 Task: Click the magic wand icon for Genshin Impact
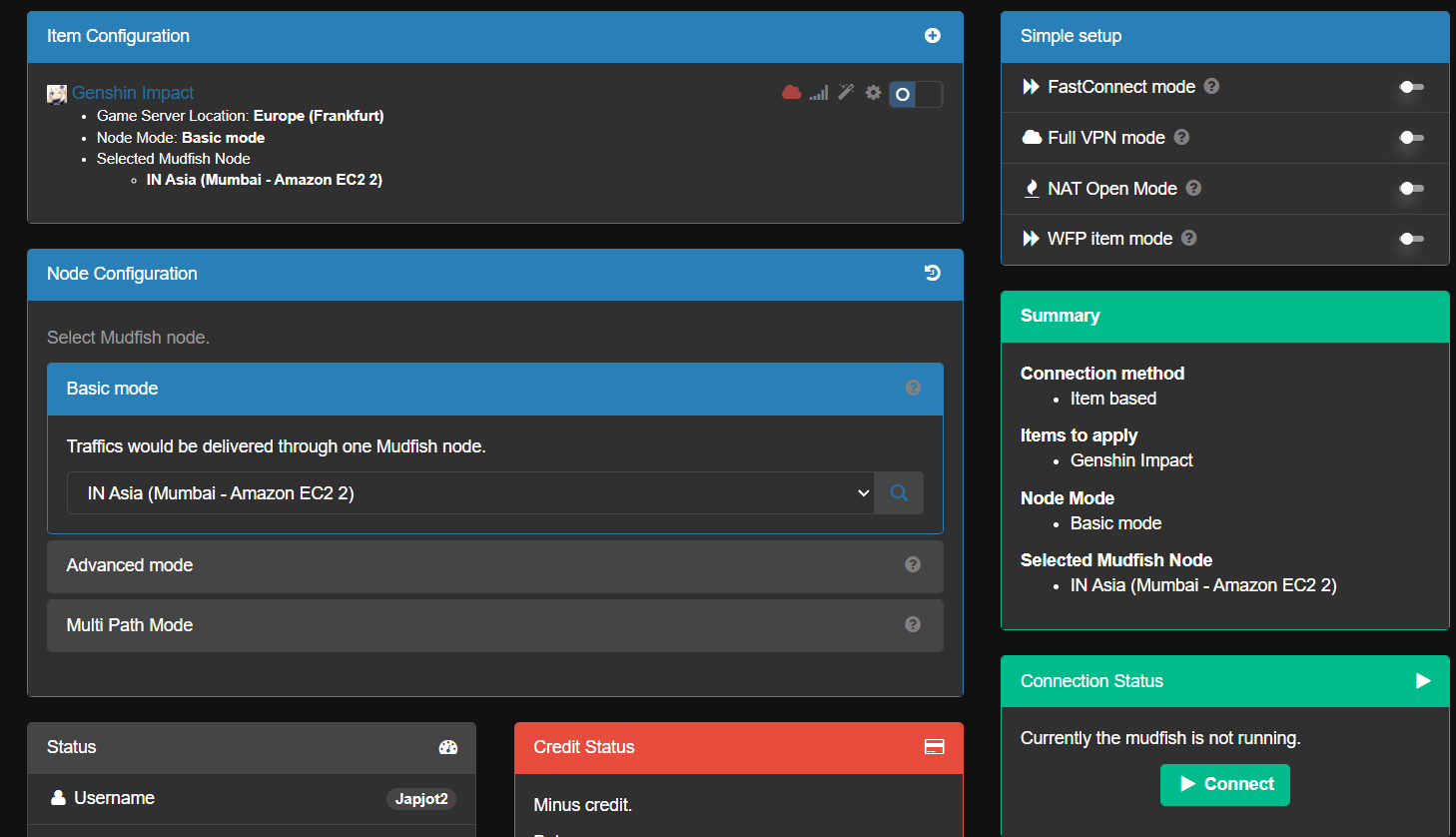click(846, 93)
